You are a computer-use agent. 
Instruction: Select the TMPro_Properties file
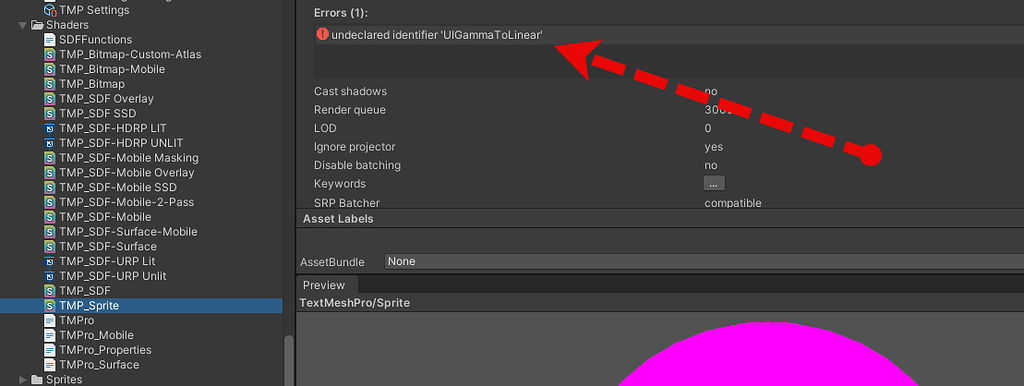click(x=104, y=350)
